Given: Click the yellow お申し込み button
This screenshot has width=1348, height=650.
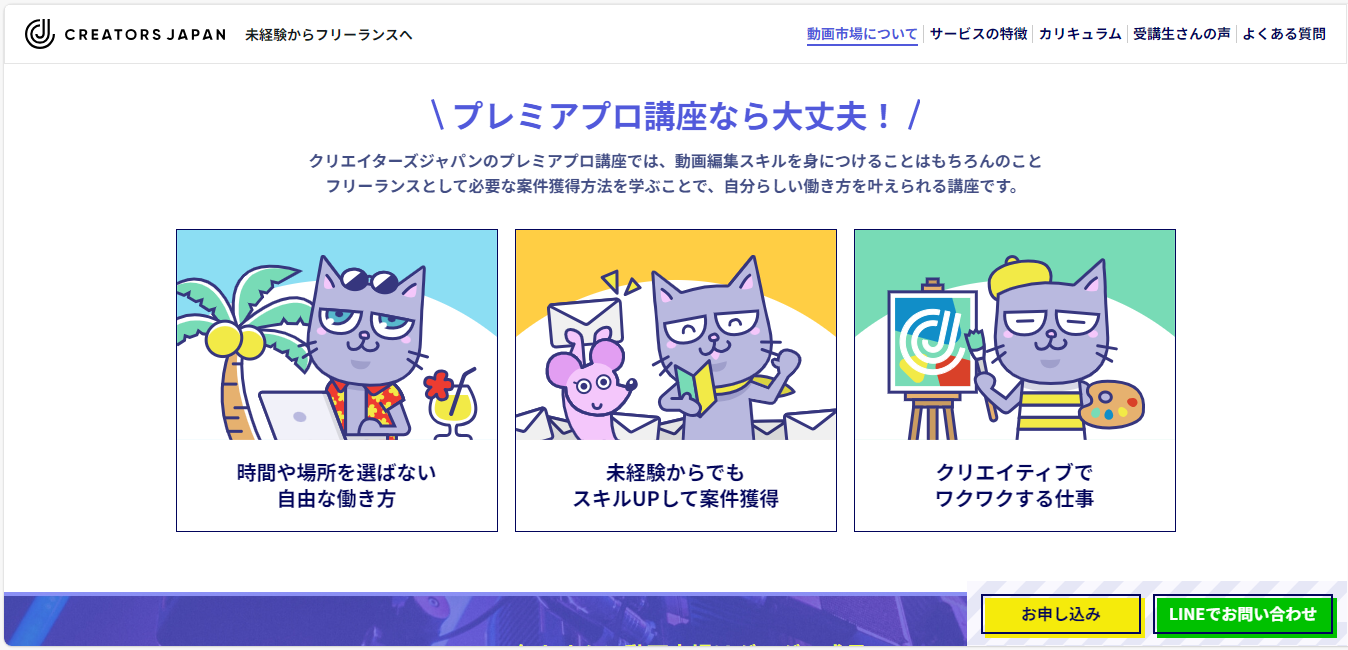Looking at the screenshot, I should click(x=1061, y=614).
